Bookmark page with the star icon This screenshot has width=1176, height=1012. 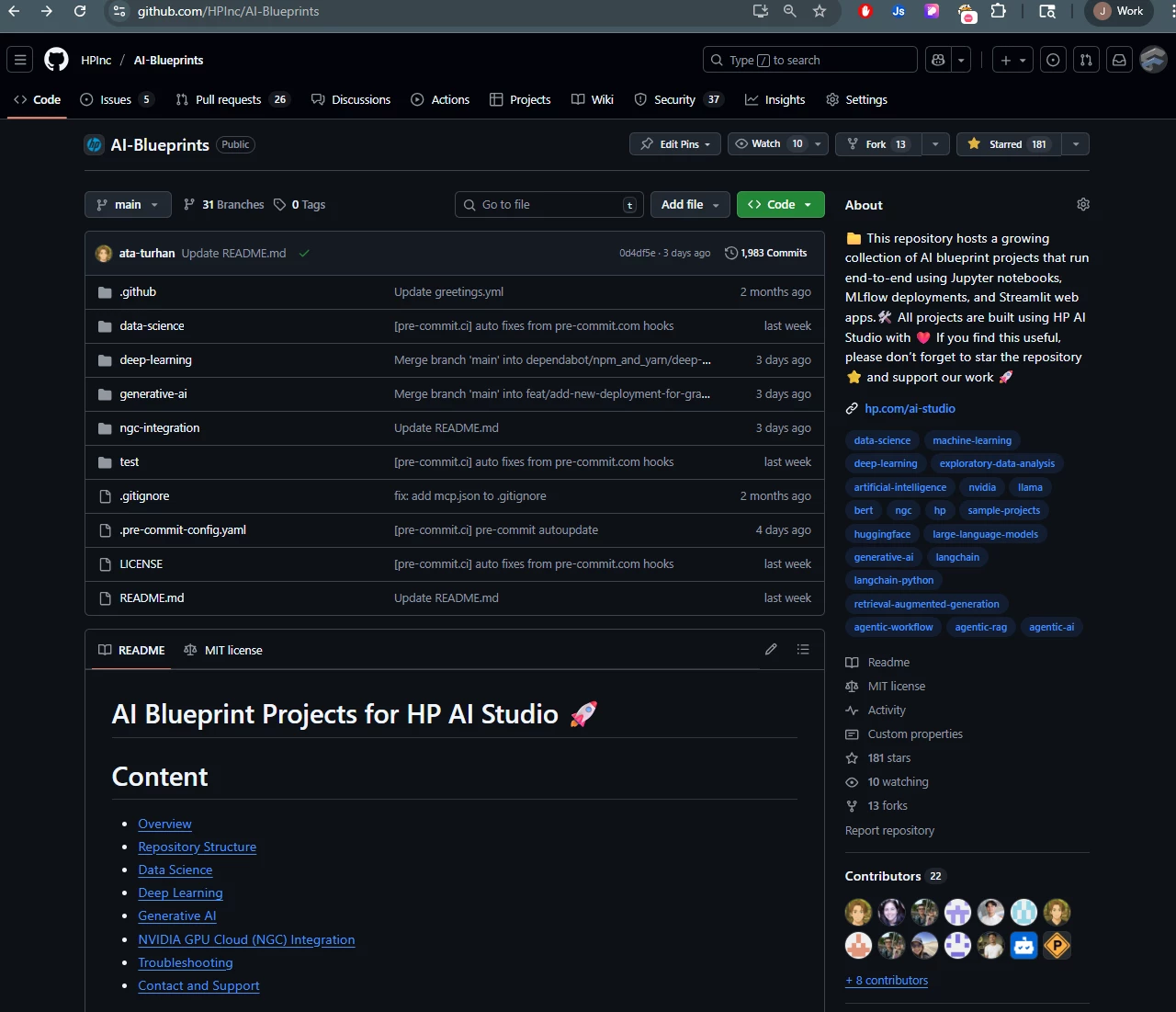tap(820, 11)
